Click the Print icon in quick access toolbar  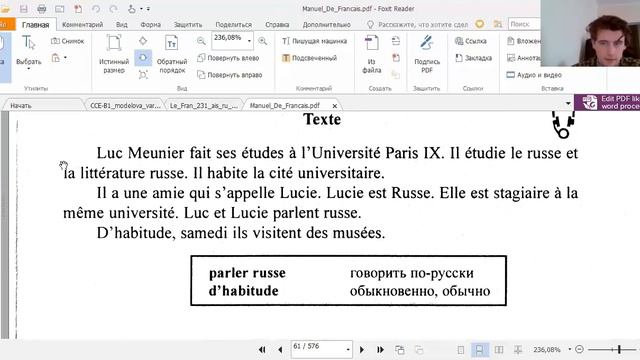pos(42,9)
